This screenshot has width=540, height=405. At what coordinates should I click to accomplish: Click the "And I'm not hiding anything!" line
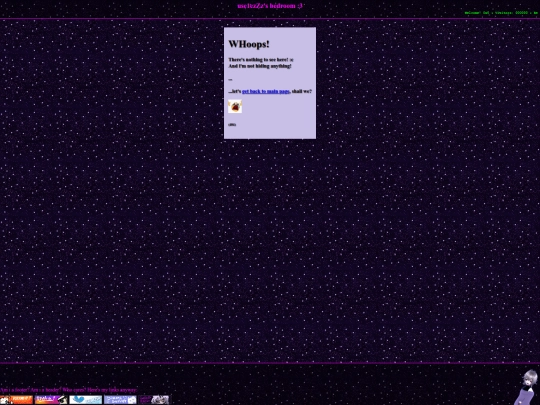[x=260, y=66]
